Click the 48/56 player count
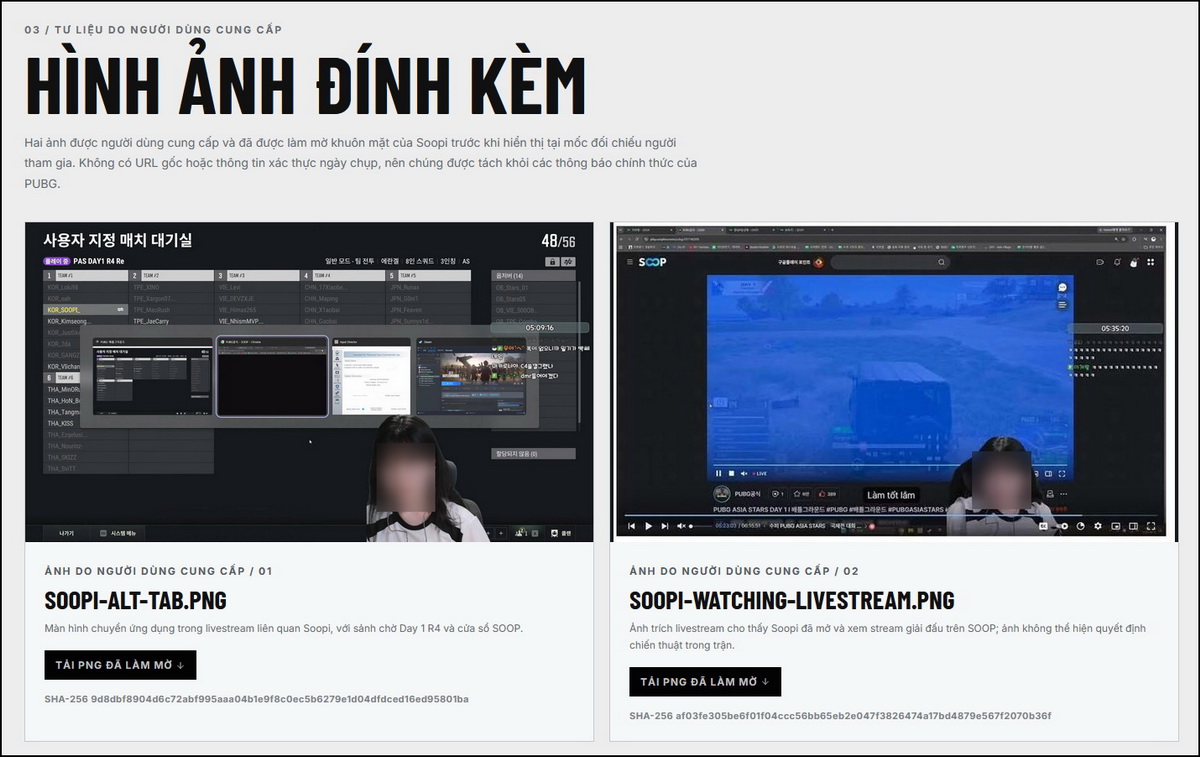The image size is (1200, 757). coord(558,241)
